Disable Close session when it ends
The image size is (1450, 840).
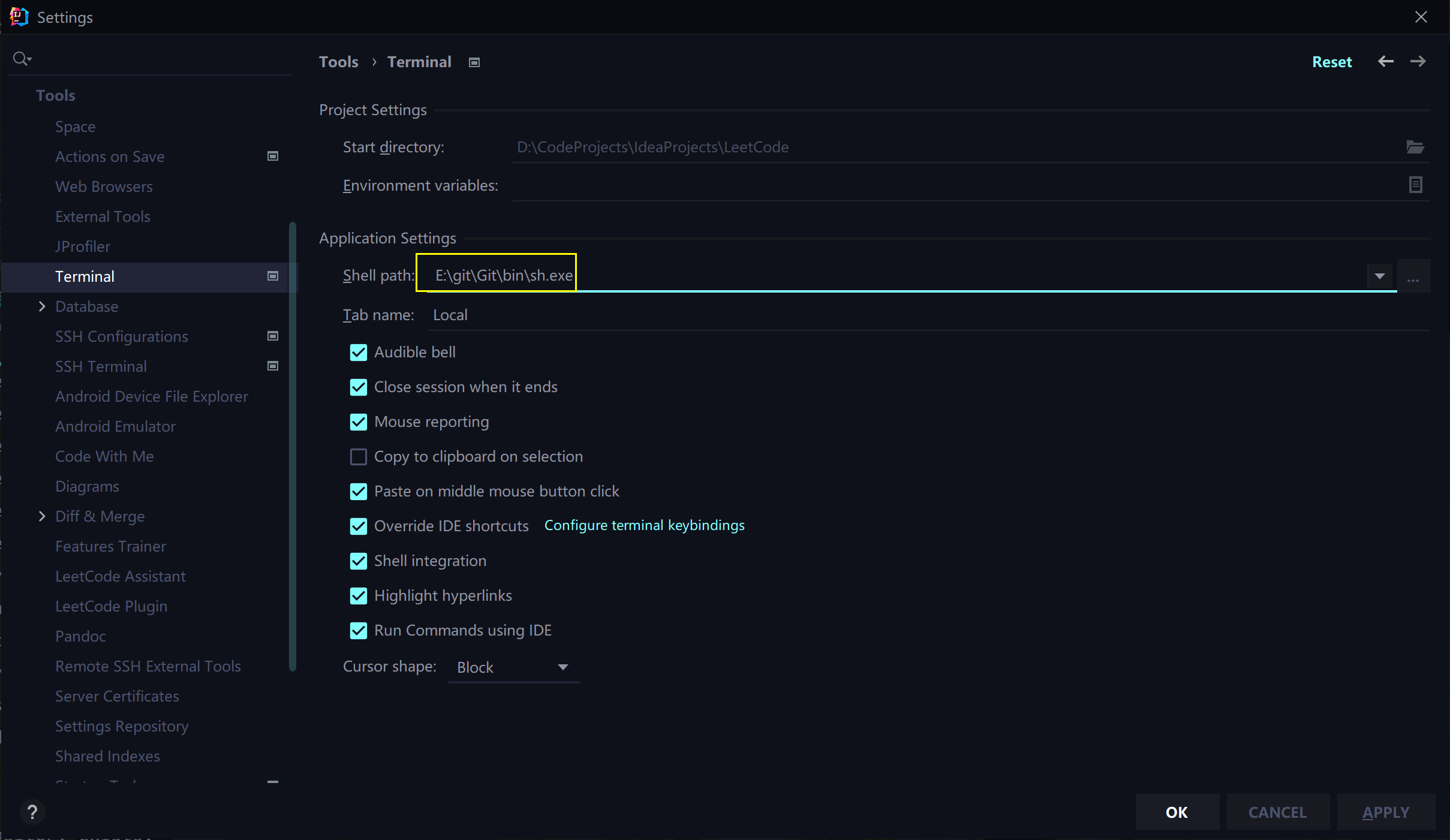359,387
